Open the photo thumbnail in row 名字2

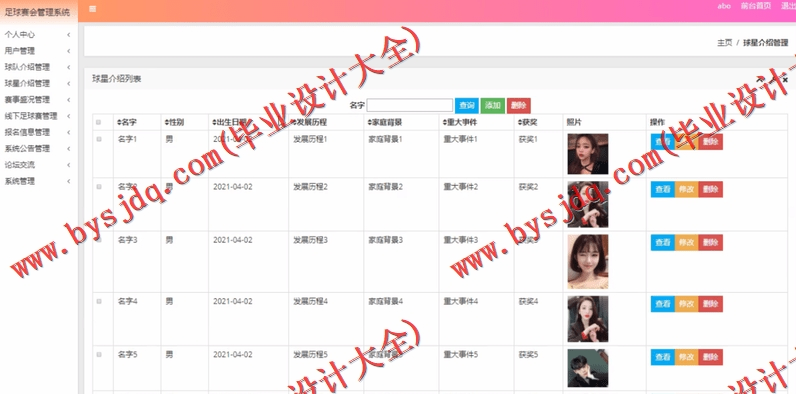pos(588,205)
